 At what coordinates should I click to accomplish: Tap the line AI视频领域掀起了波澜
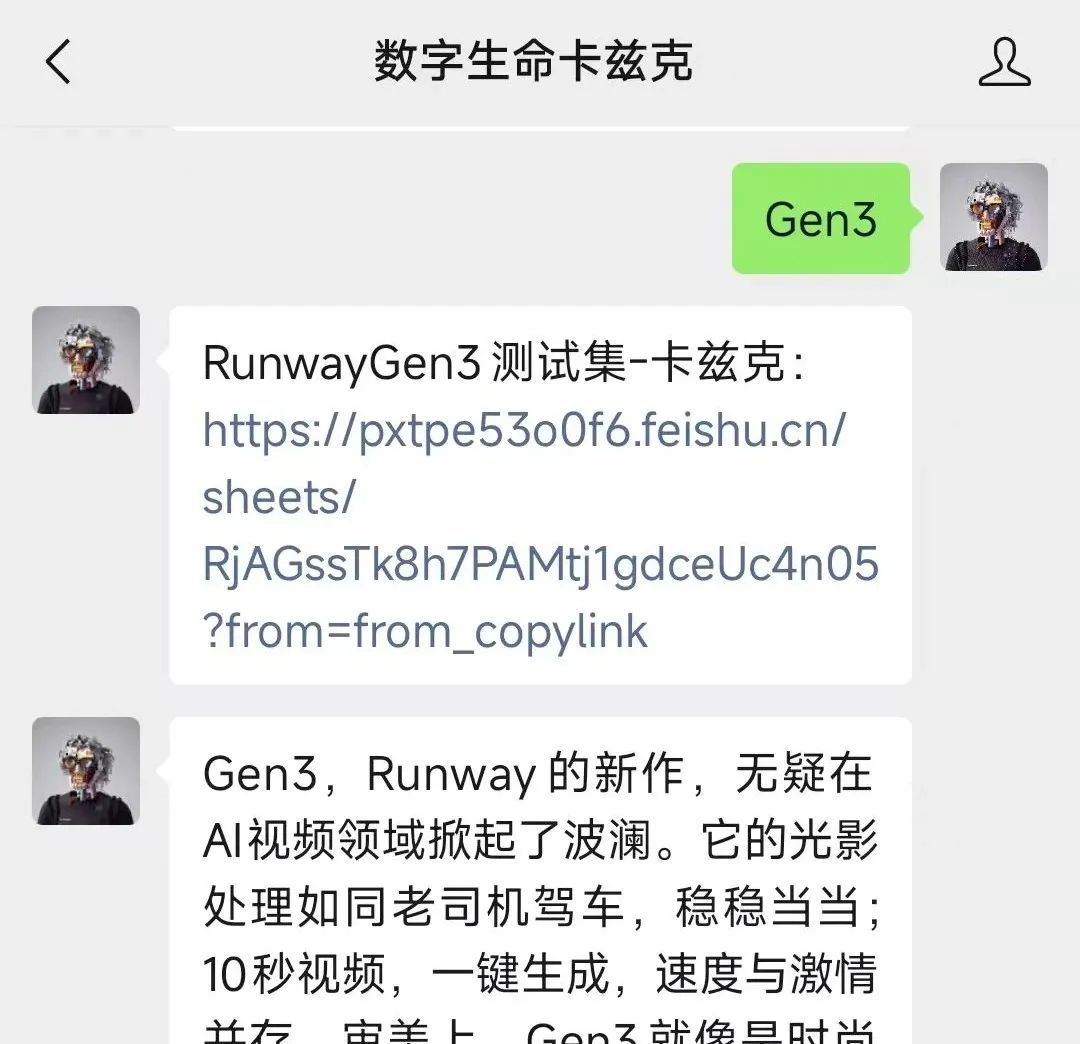541,840
